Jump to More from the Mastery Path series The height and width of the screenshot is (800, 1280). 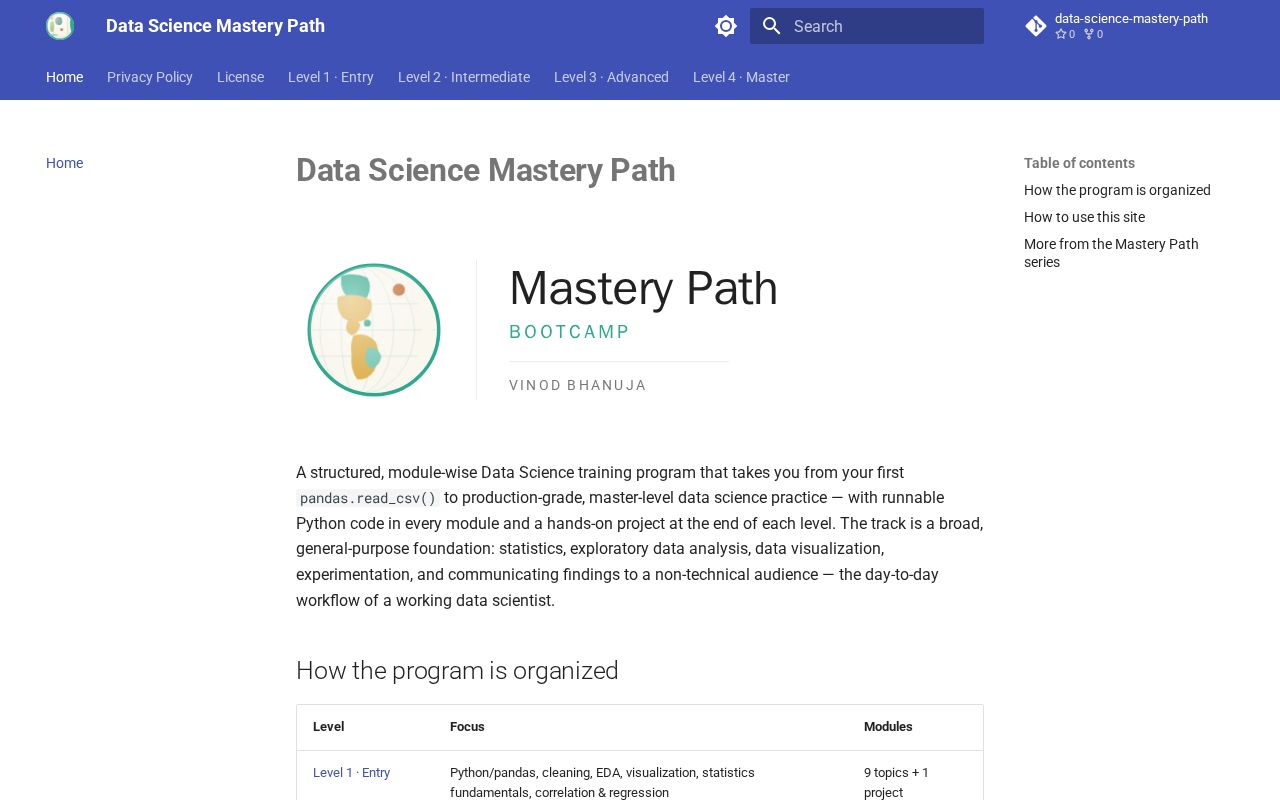coord(1111,253)
